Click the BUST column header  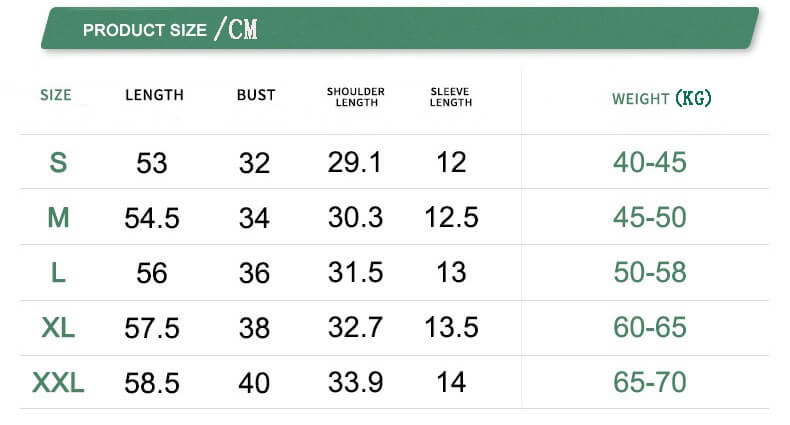pos(256,95)
